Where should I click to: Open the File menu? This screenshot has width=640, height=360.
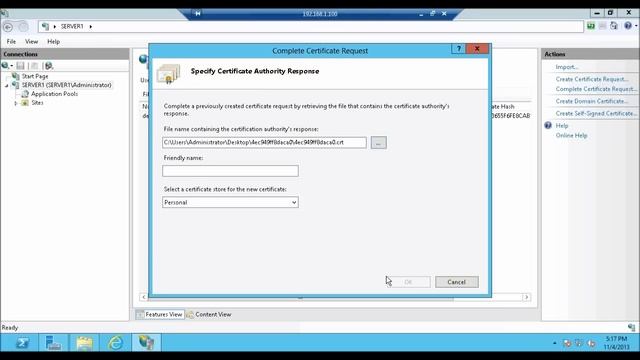(x=11, y=42)
